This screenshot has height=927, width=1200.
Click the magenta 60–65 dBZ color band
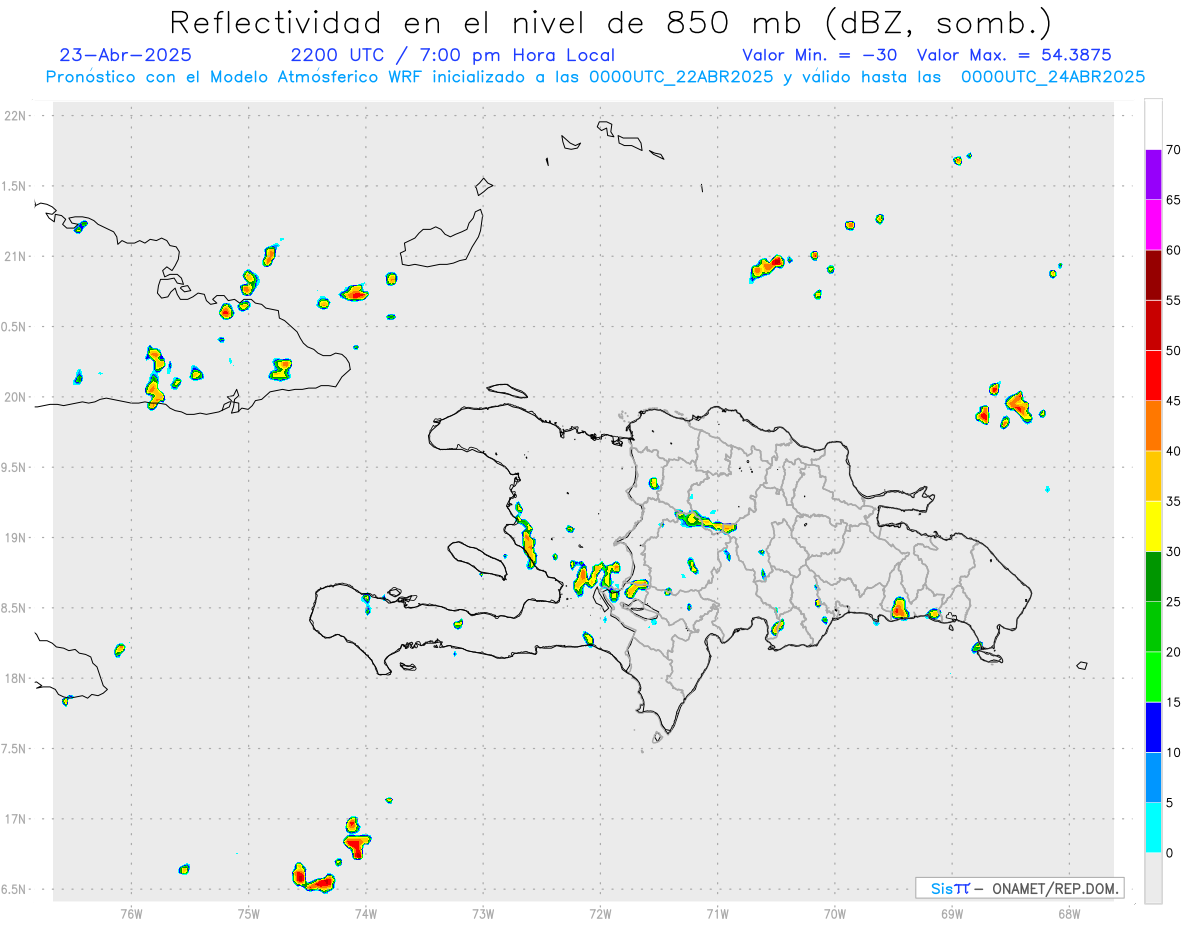pos(1153,225)
